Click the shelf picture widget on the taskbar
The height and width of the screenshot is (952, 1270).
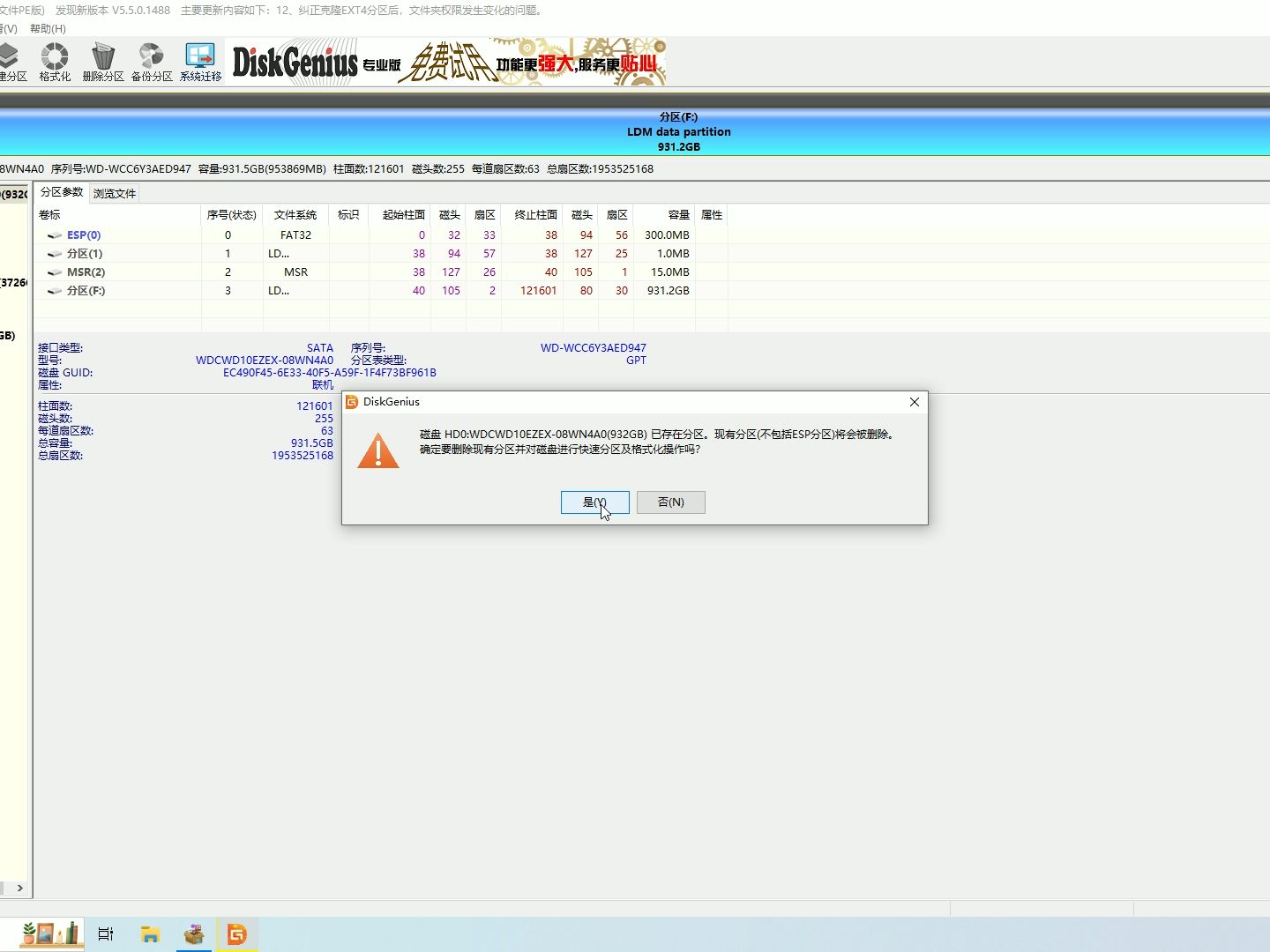[x=51, y=933]
